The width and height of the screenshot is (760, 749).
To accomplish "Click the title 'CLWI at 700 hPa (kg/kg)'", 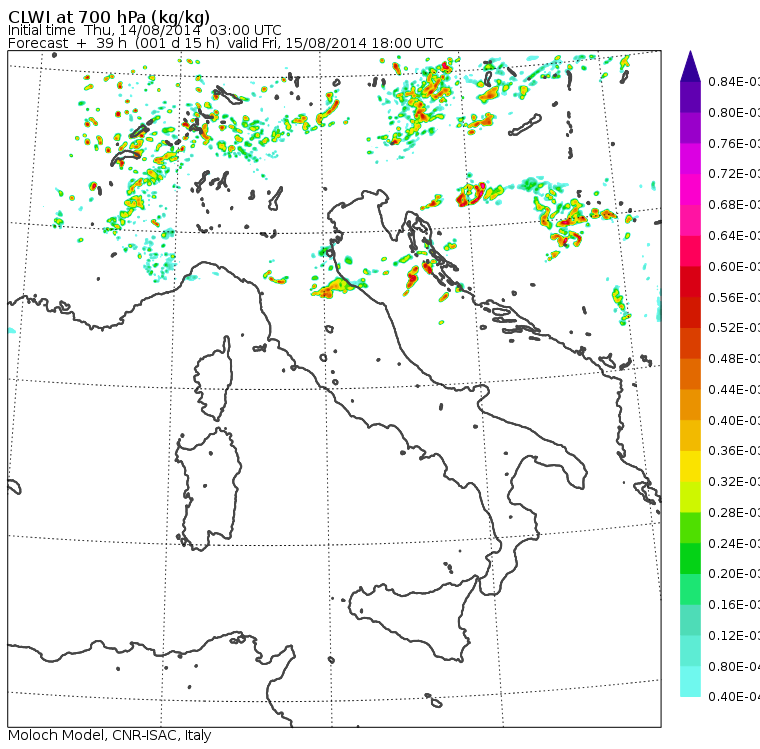I will [x=109, y=17].
